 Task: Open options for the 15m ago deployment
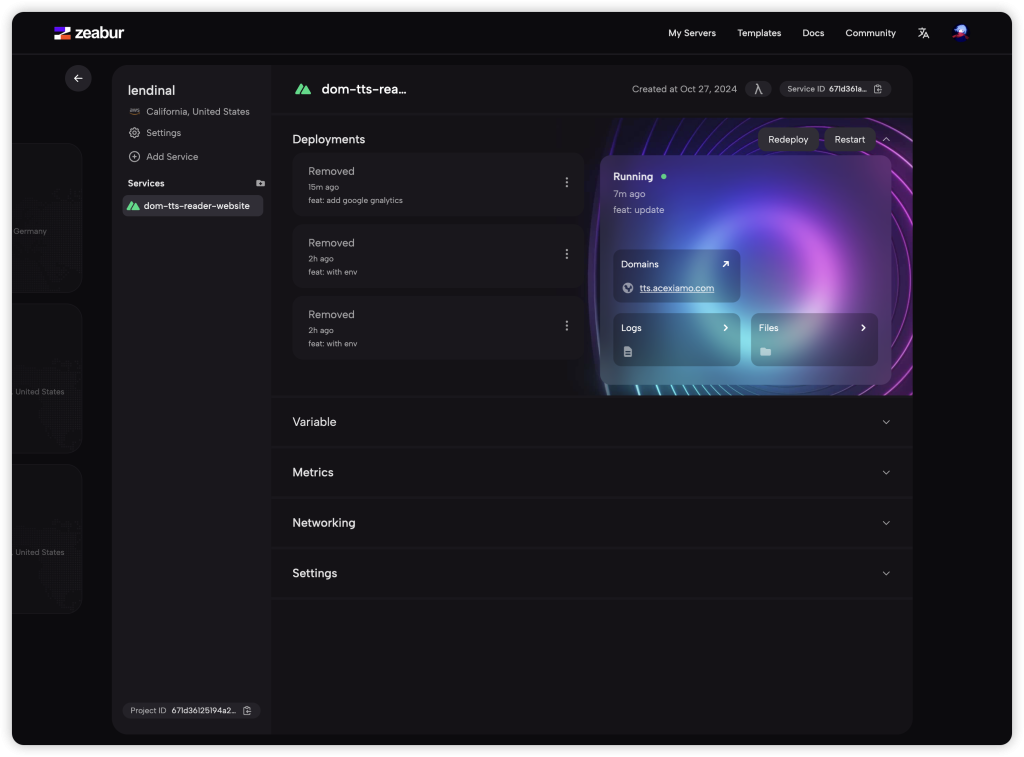566,183
